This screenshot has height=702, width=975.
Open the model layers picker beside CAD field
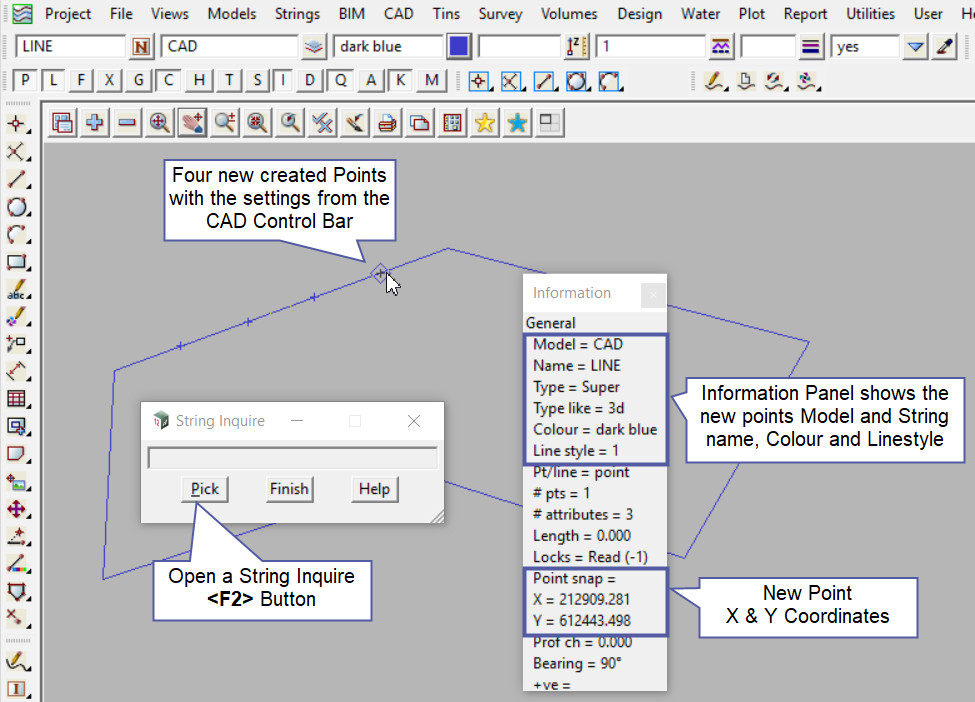315,47
